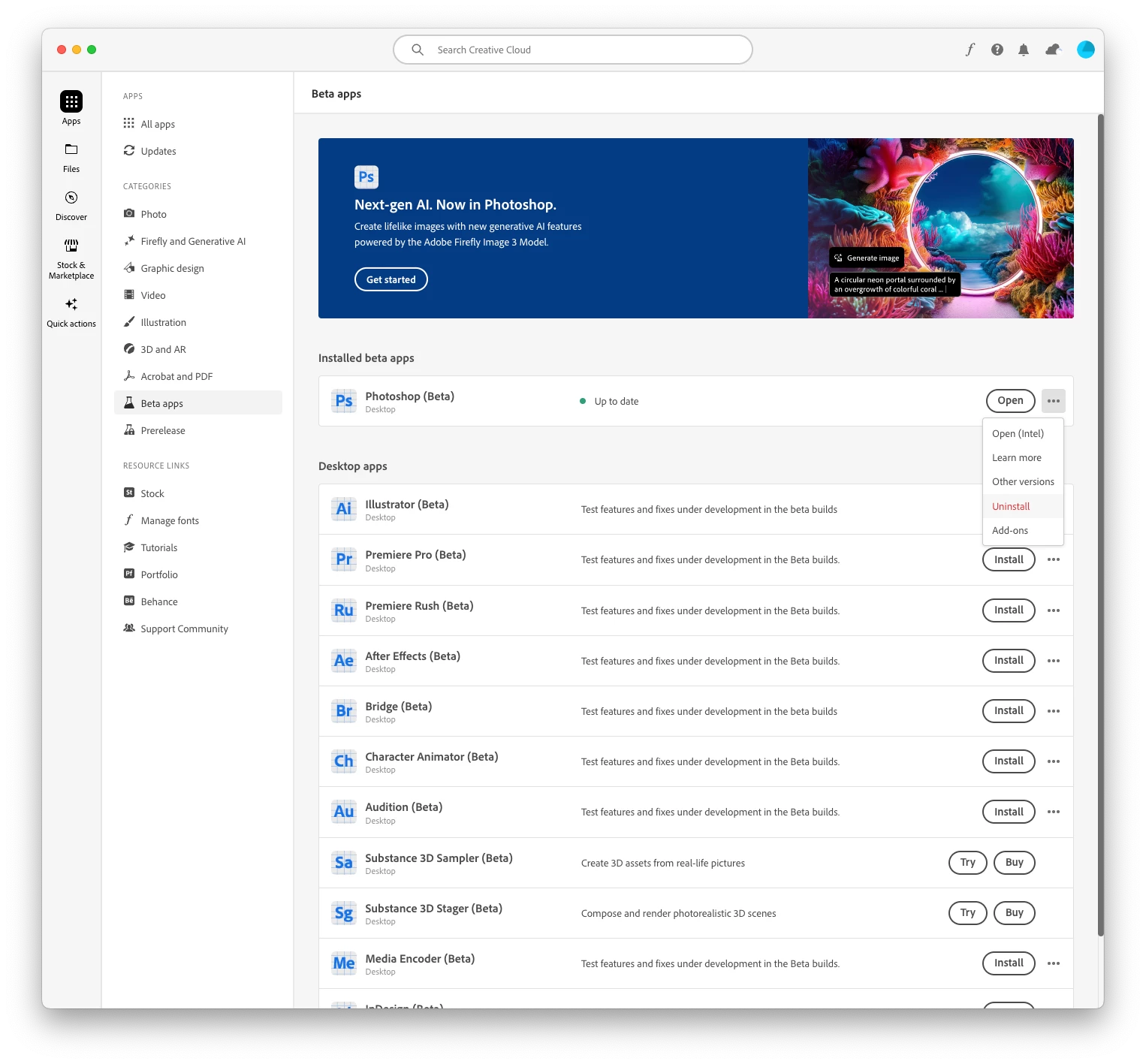This screenshot has height=1064, width=1146.
Task: Install After Effects (Beta)
Action: [x=1009, y=661]
